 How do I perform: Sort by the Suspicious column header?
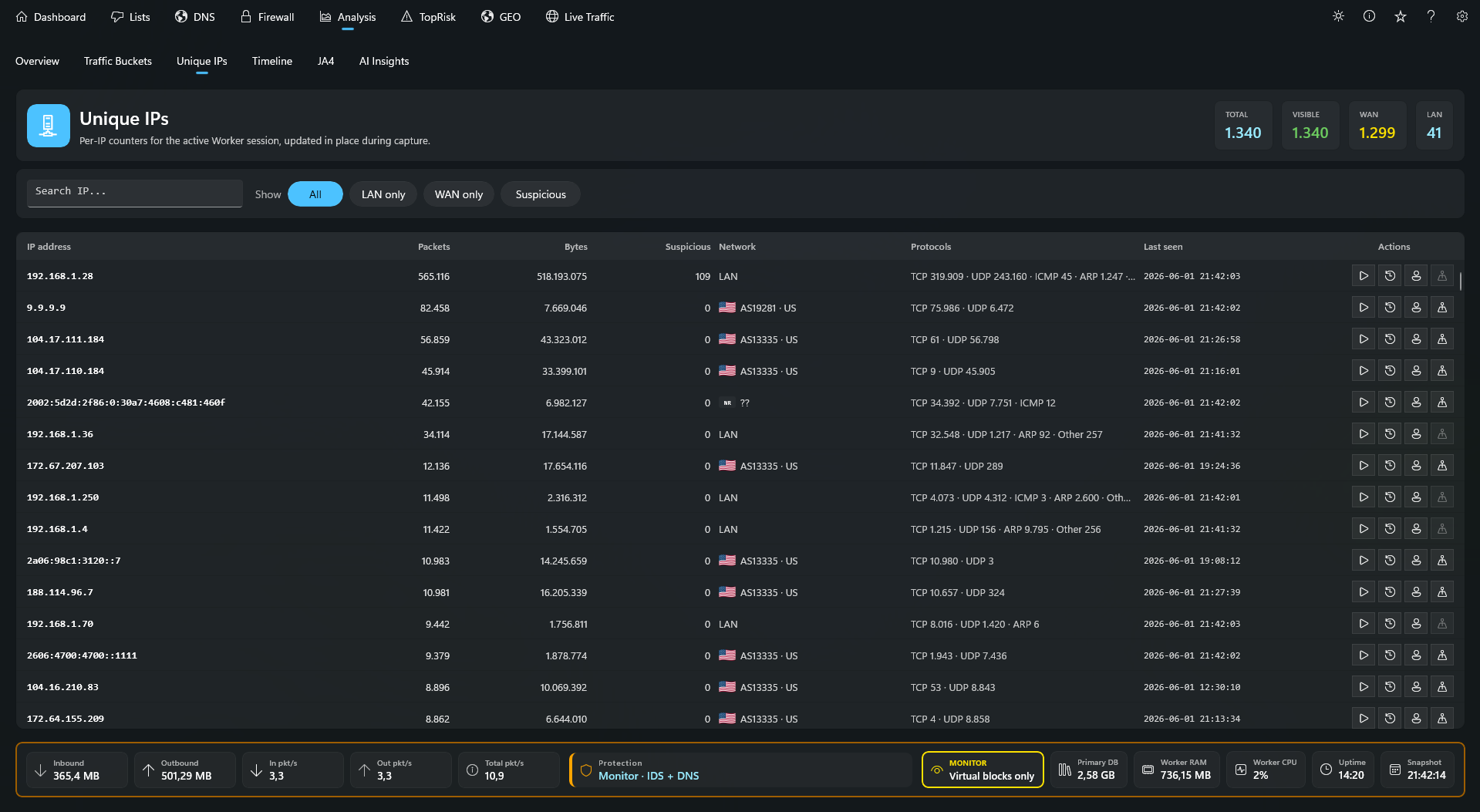coord(688,247)
